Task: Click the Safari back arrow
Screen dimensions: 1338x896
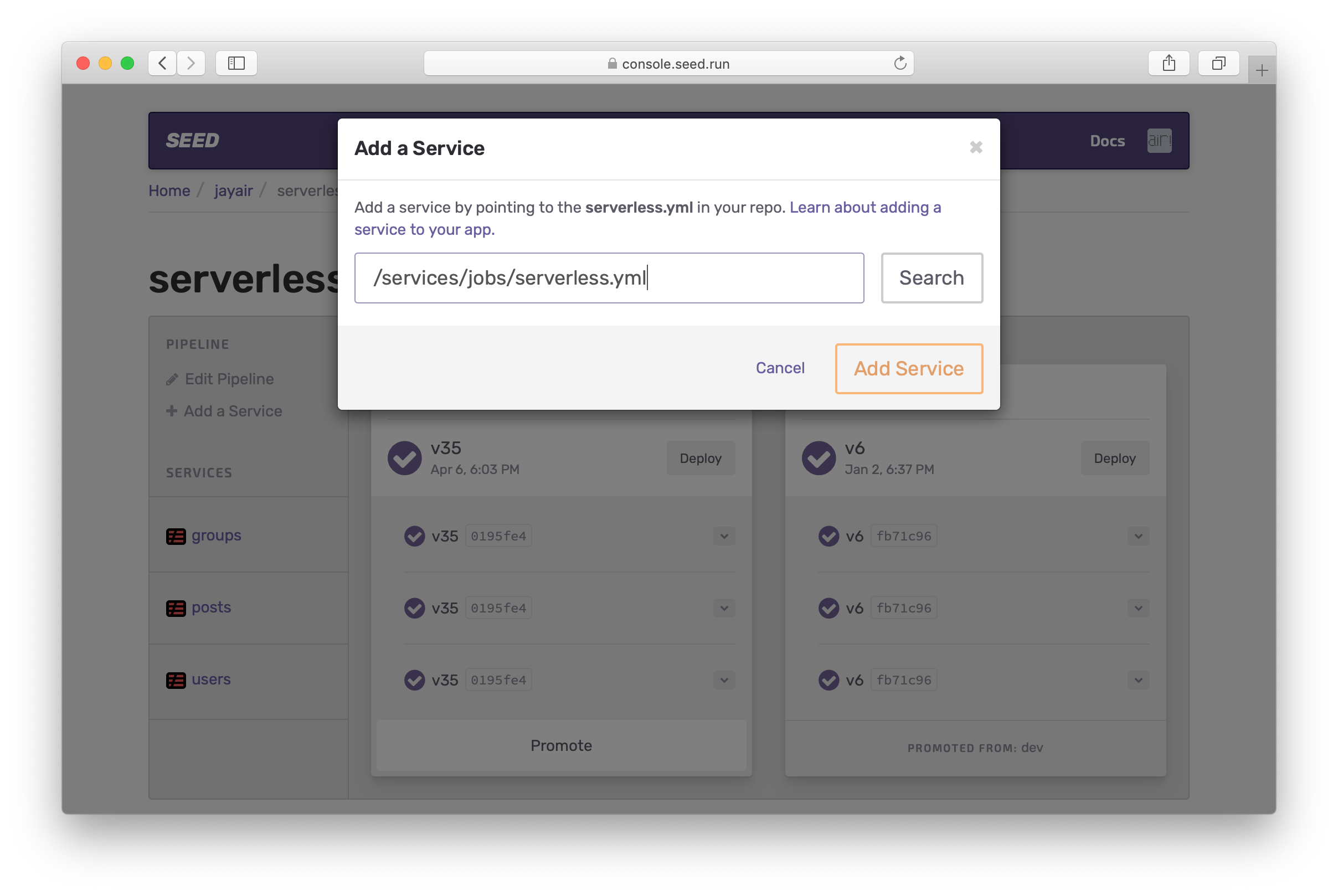Action: pyautogui.click(x=162, y=63)
